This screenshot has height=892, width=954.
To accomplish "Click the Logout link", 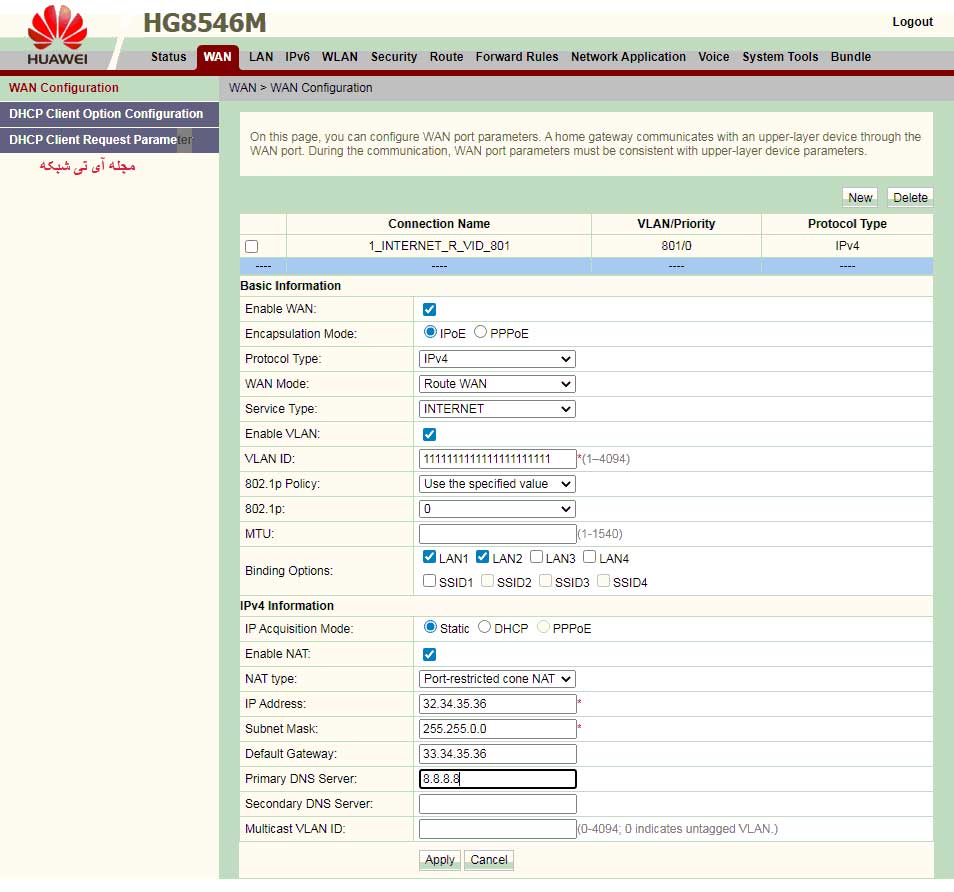I will tap(912, 22).
